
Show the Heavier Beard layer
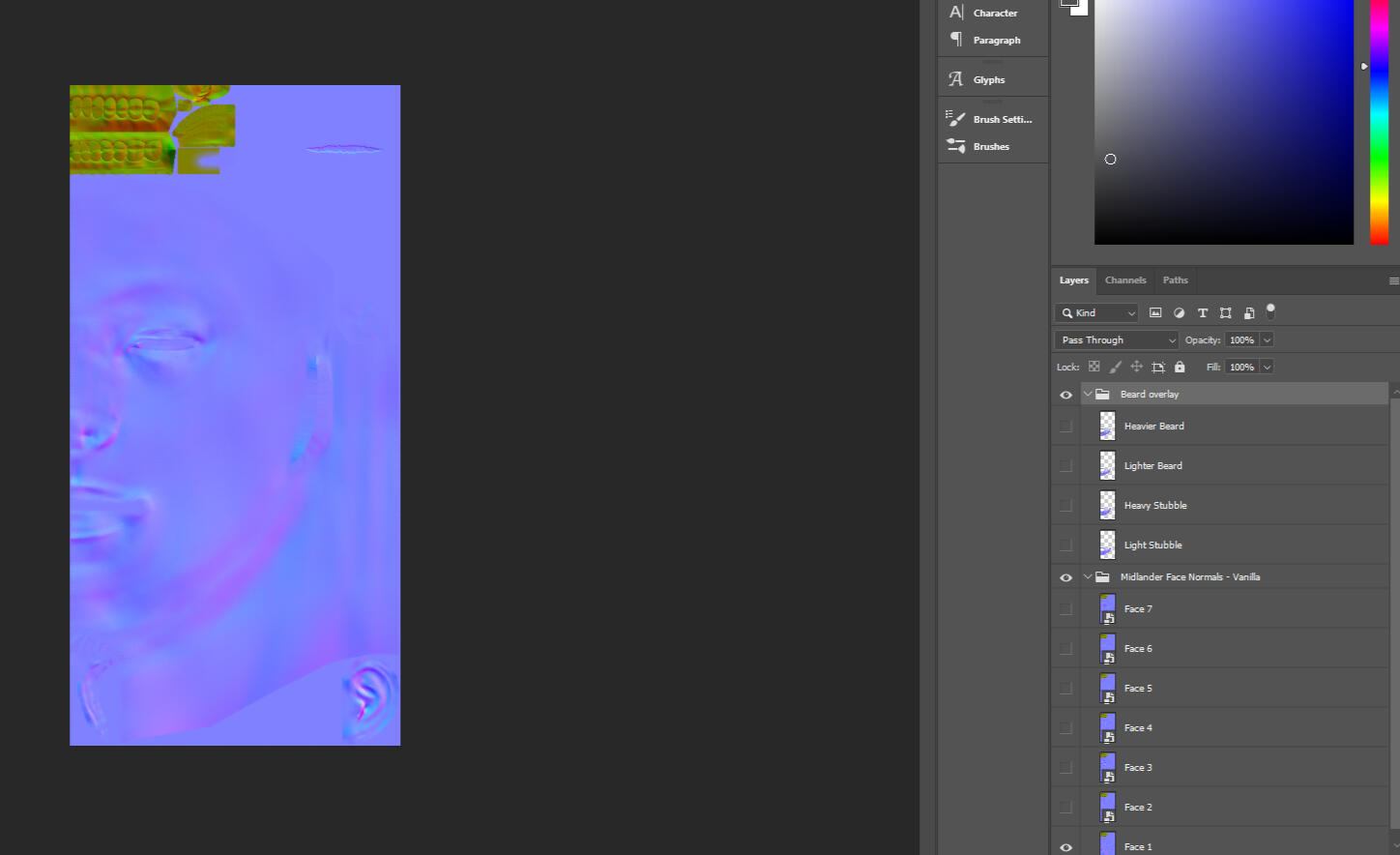pos(1066,426)
